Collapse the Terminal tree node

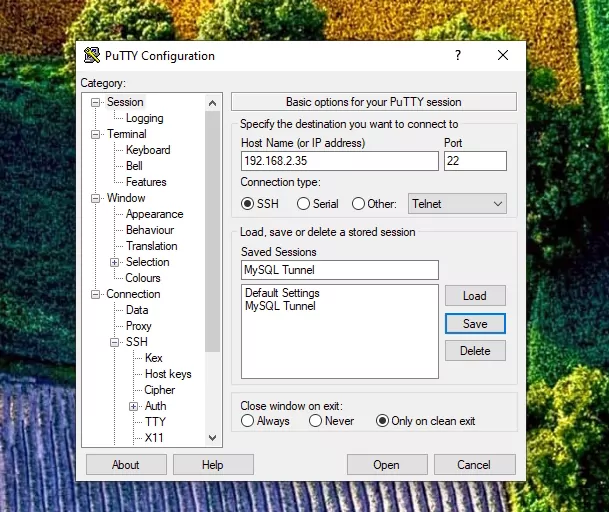pyautogui.click(x=95, y=134)
